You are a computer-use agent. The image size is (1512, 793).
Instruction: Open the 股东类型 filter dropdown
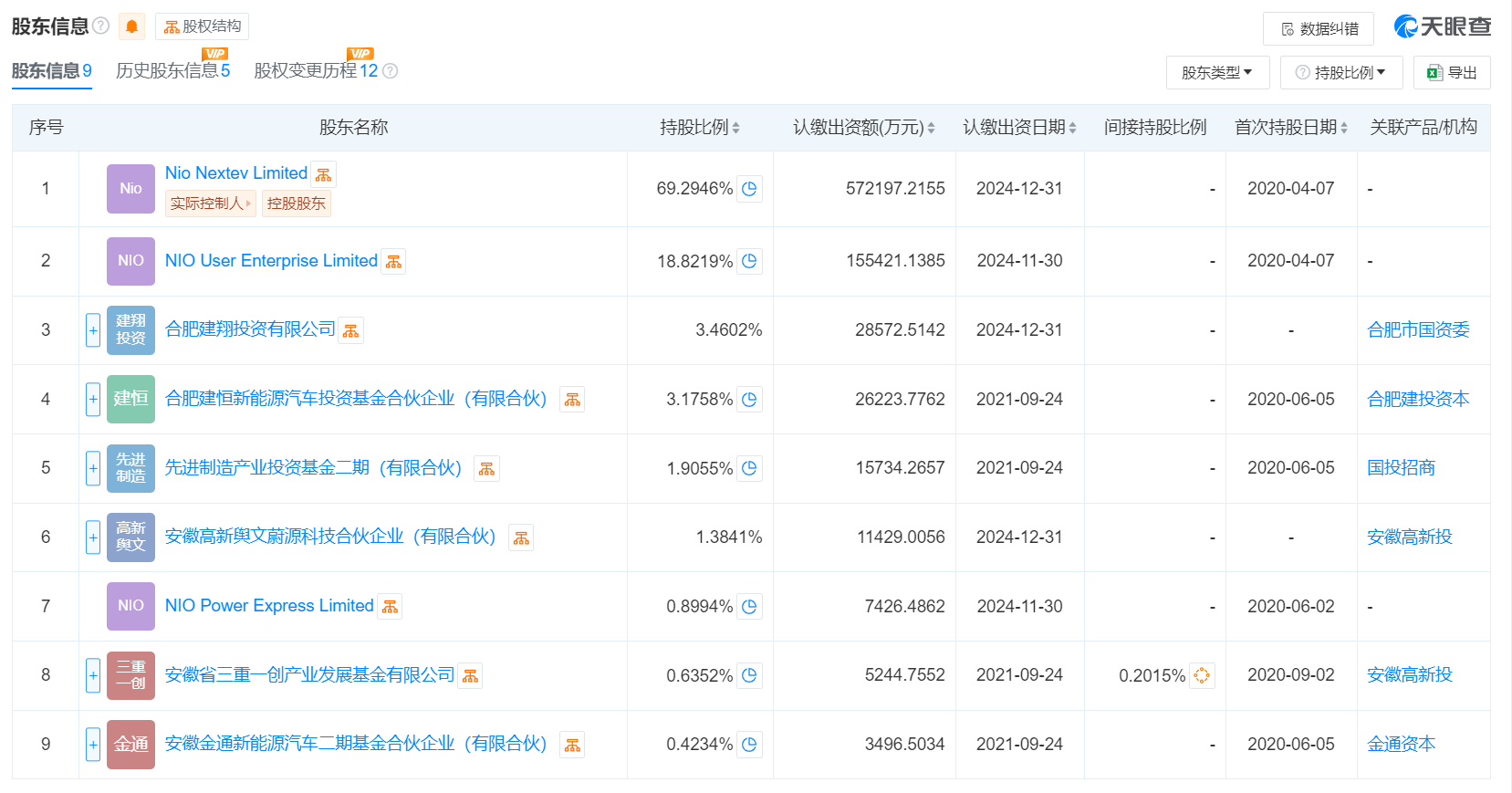pos(1217,73)
